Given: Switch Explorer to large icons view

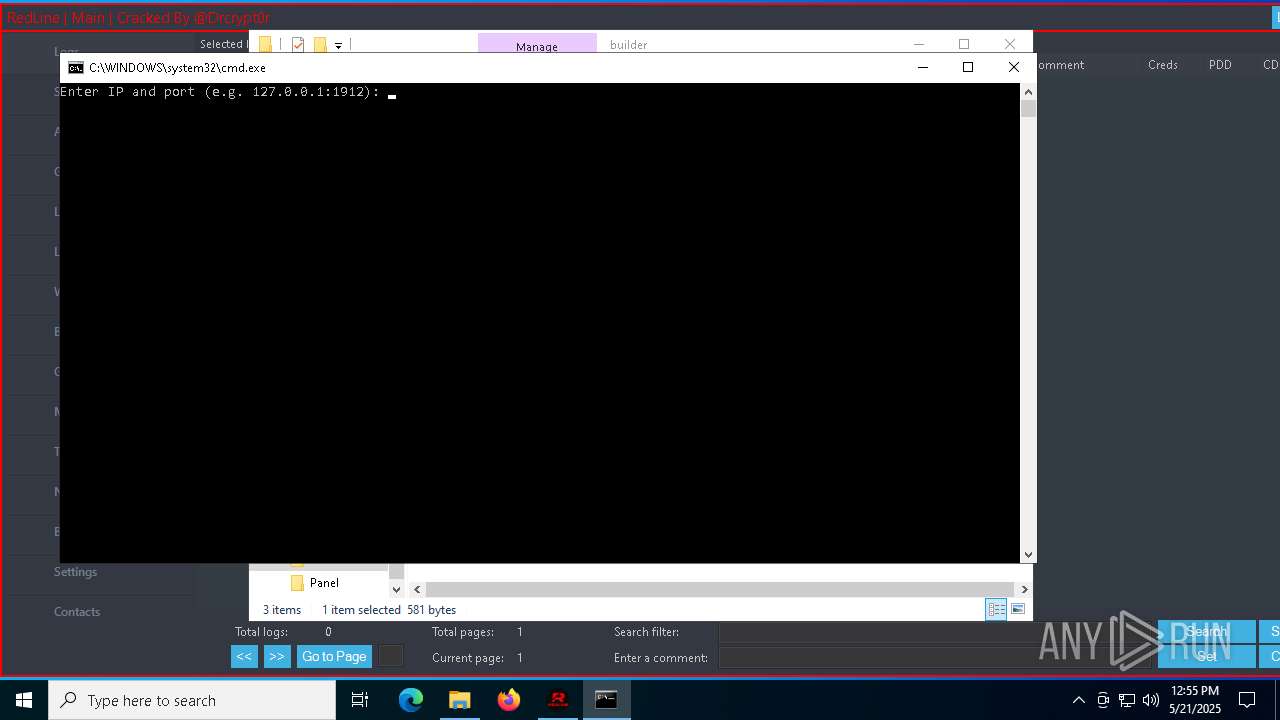Looking at the screenshot, I should click(x=1018, y=609).
